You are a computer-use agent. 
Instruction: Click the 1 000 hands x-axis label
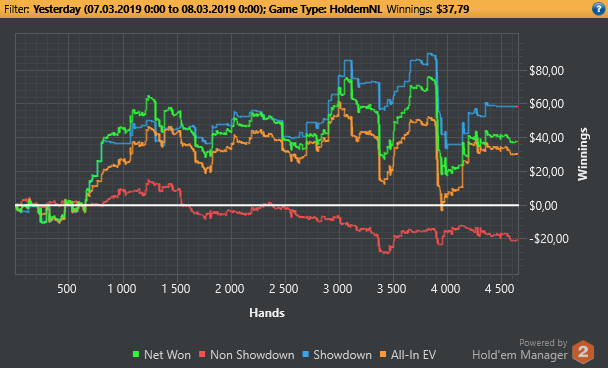[121, 289]
